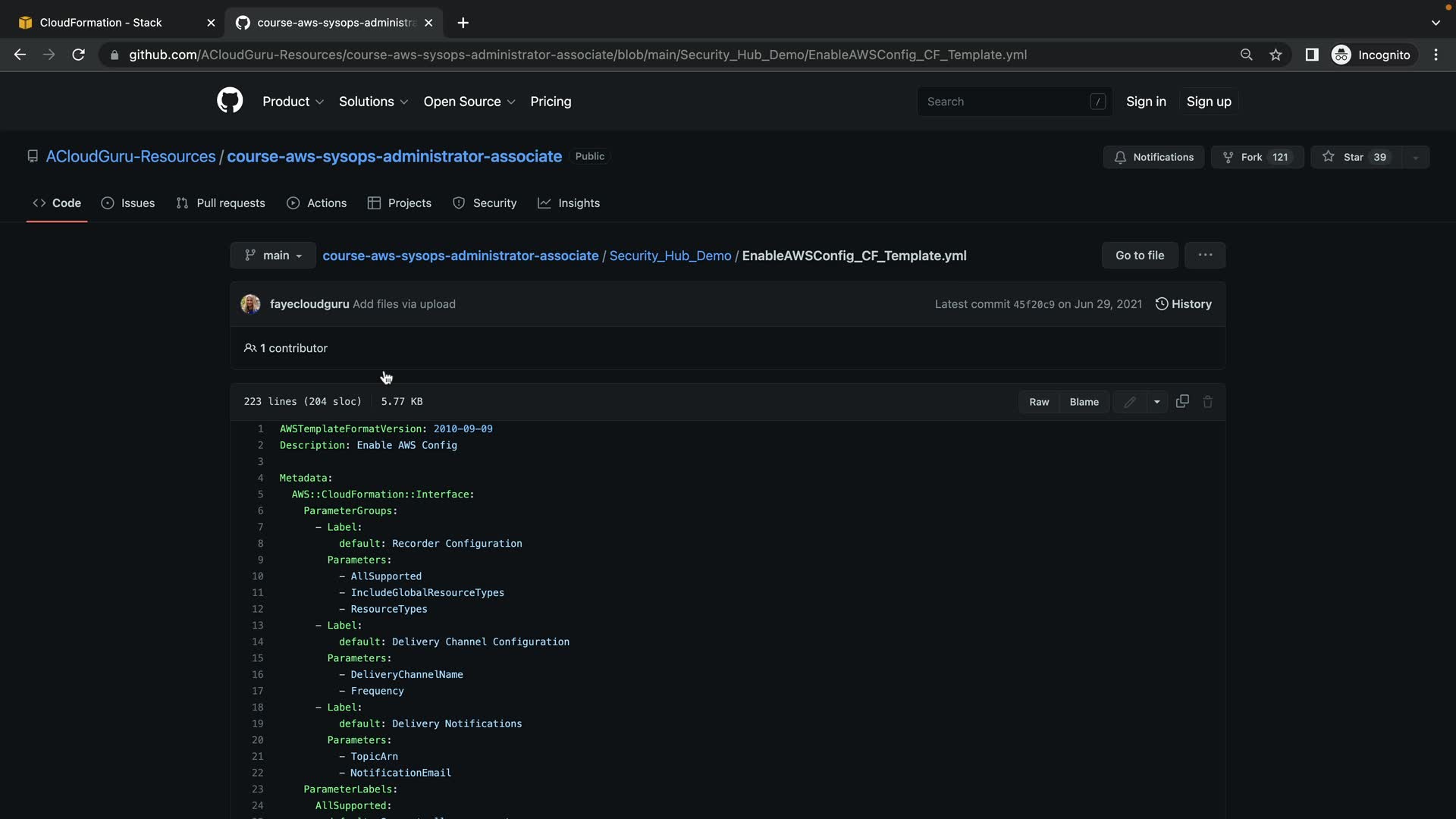Copy raw file contents icon
This screenshot has height=819, width=1456.
coord(1182,402)
